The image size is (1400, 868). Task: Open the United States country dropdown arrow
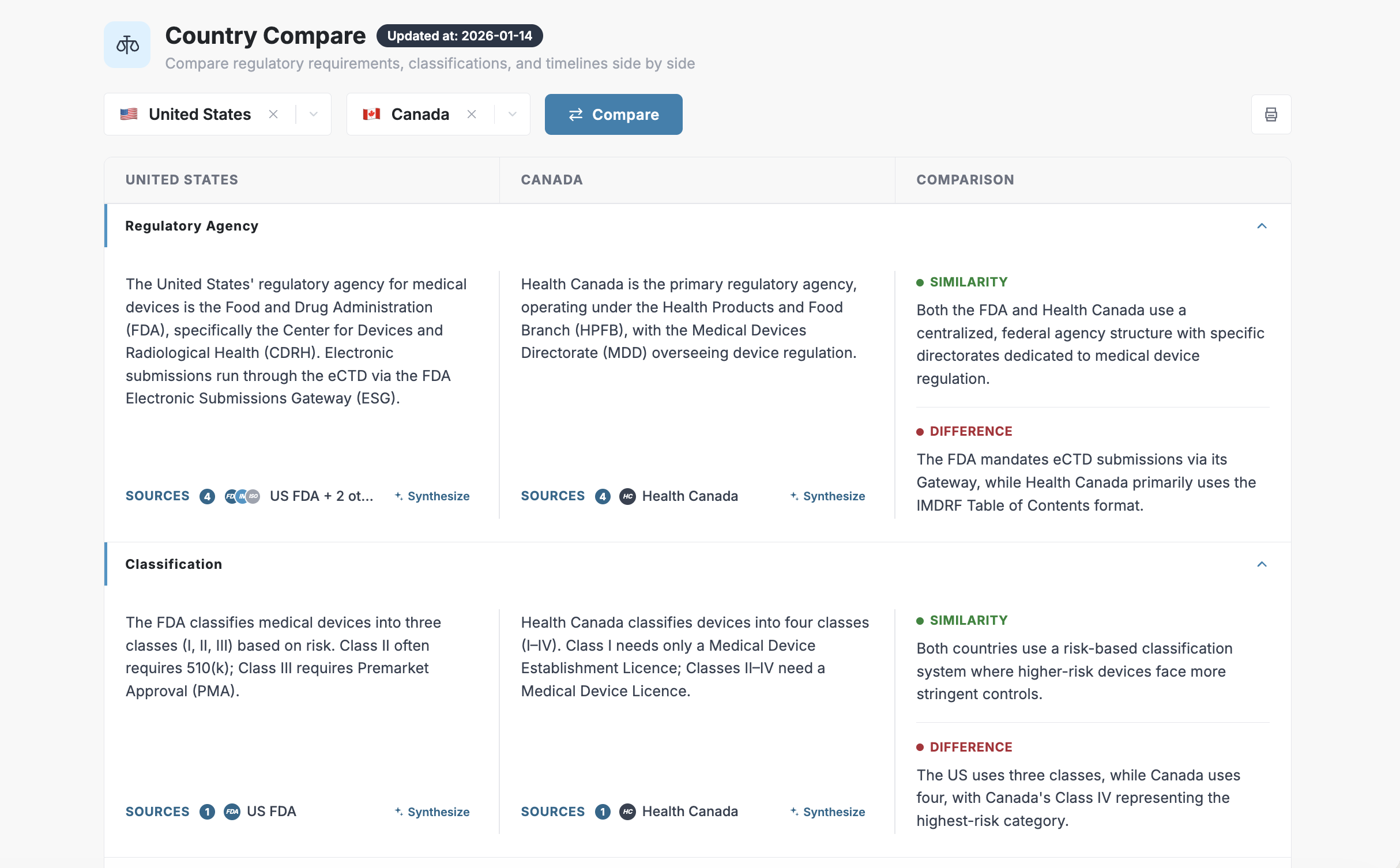314,114
